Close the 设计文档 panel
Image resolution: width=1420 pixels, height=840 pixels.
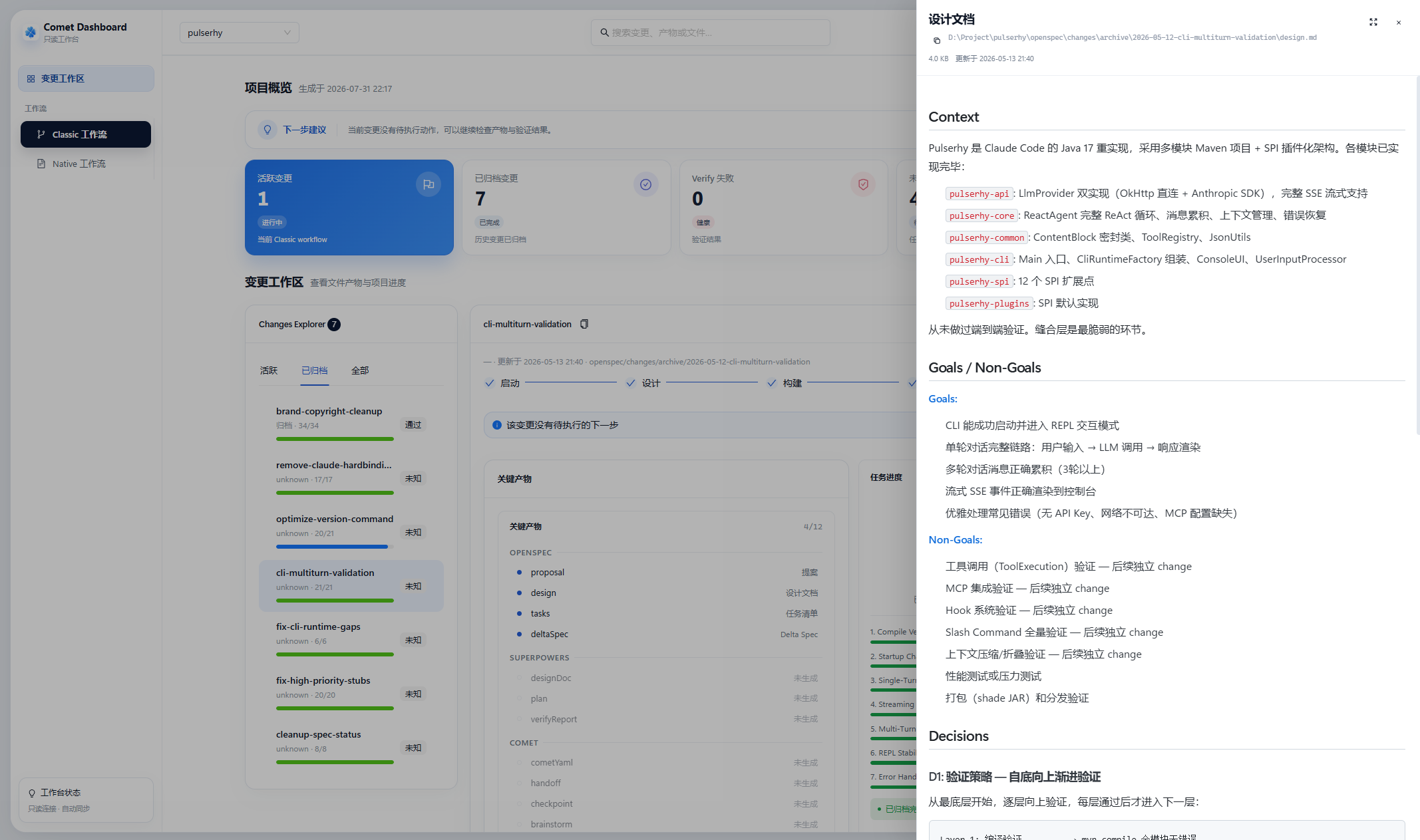[x=1399, y=23]
